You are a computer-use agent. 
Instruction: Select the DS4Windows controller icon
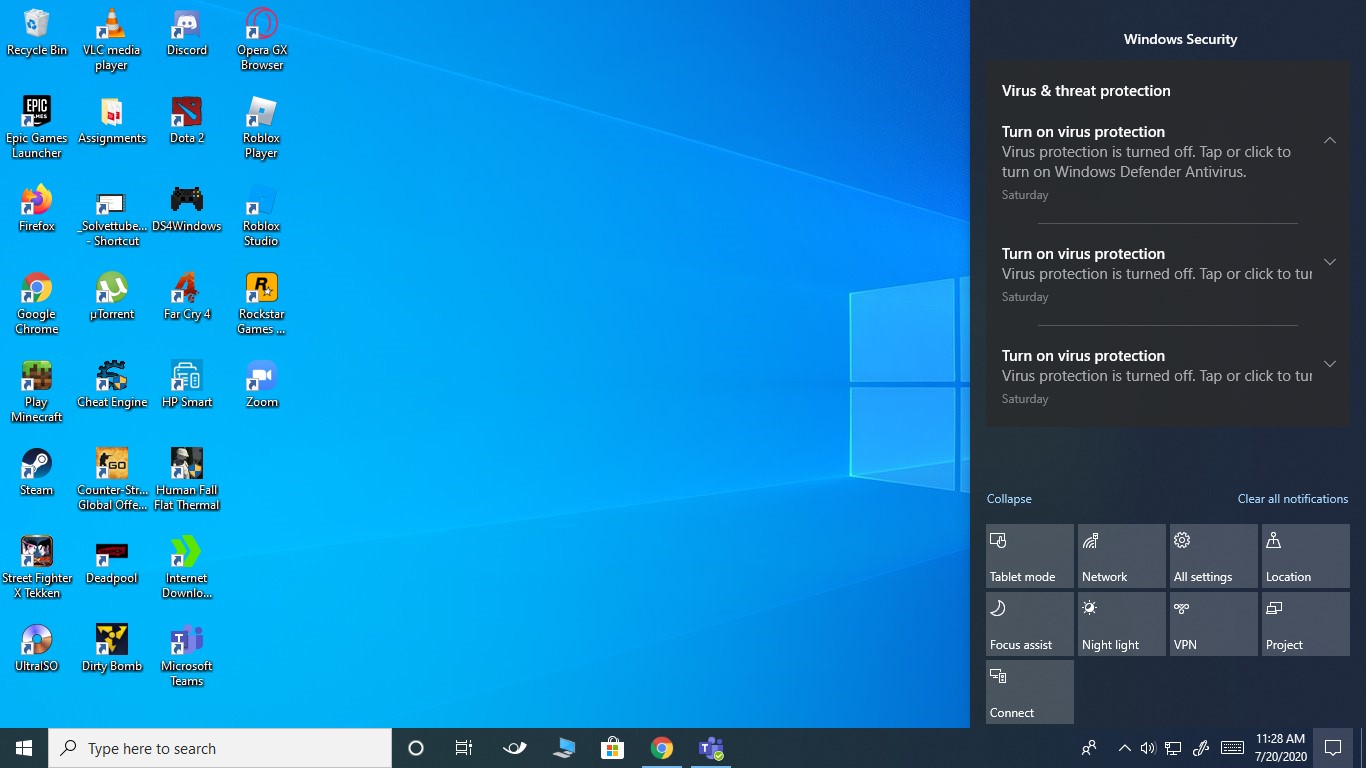click(x=187, y=209)
